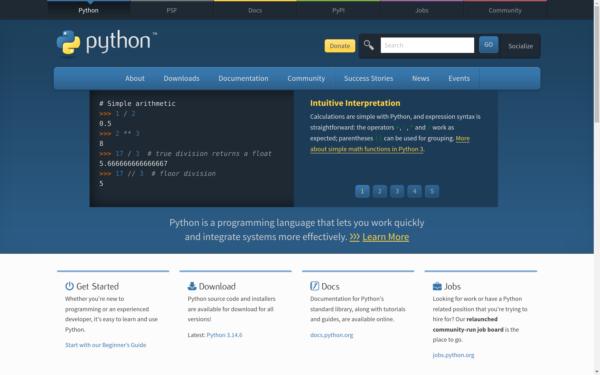Select the Jobs top tab
600x375 pixels.
(422, 10)
